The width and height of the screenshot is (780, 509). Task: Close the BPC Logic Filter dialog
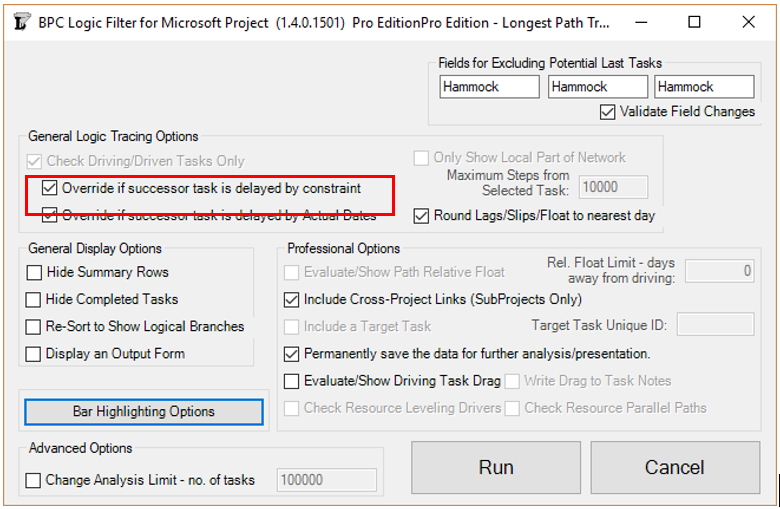pyautogui.click(x=748, y=22)
